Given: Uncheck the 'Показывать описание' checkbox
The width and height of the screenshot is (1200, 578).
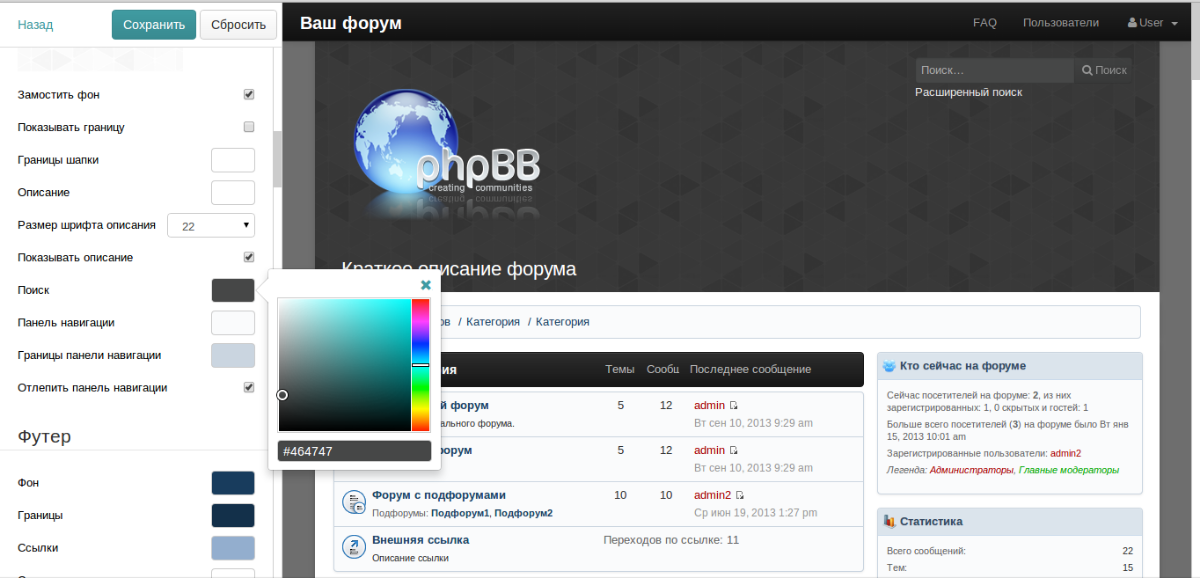Looking at the screenshot, I should click(249, 257).
